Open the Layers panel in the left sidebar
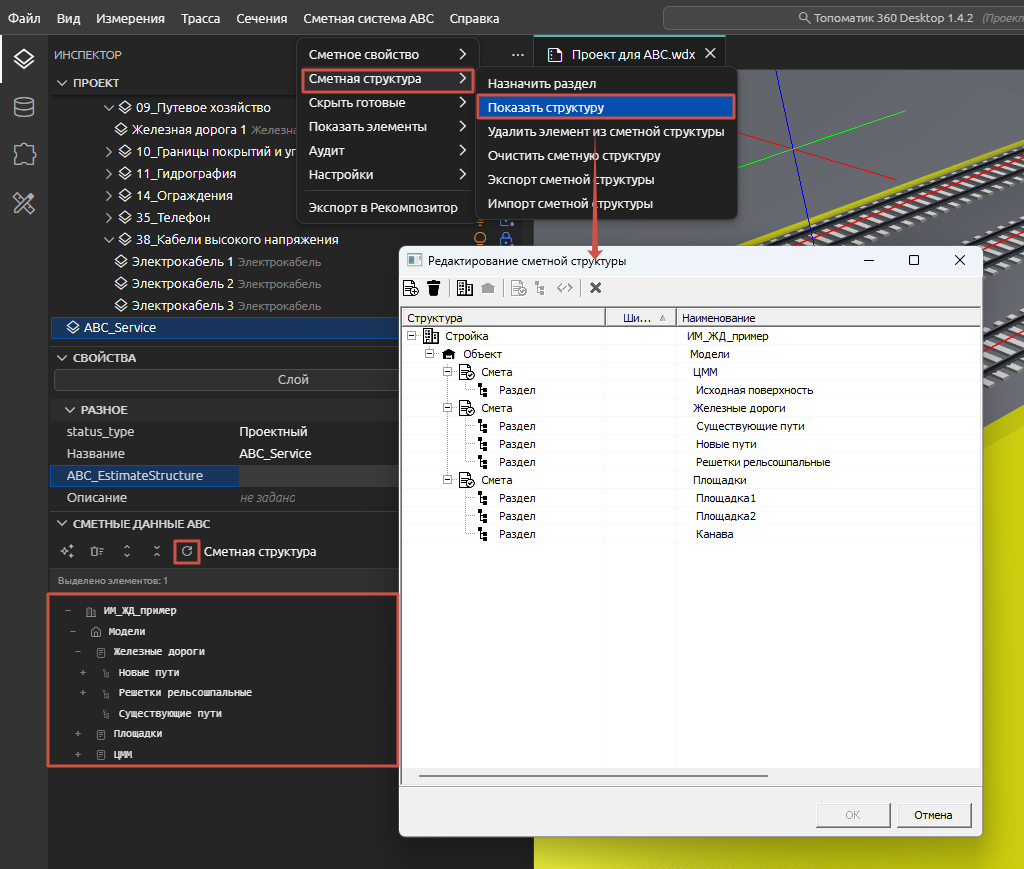 click(x=24, y=59)
